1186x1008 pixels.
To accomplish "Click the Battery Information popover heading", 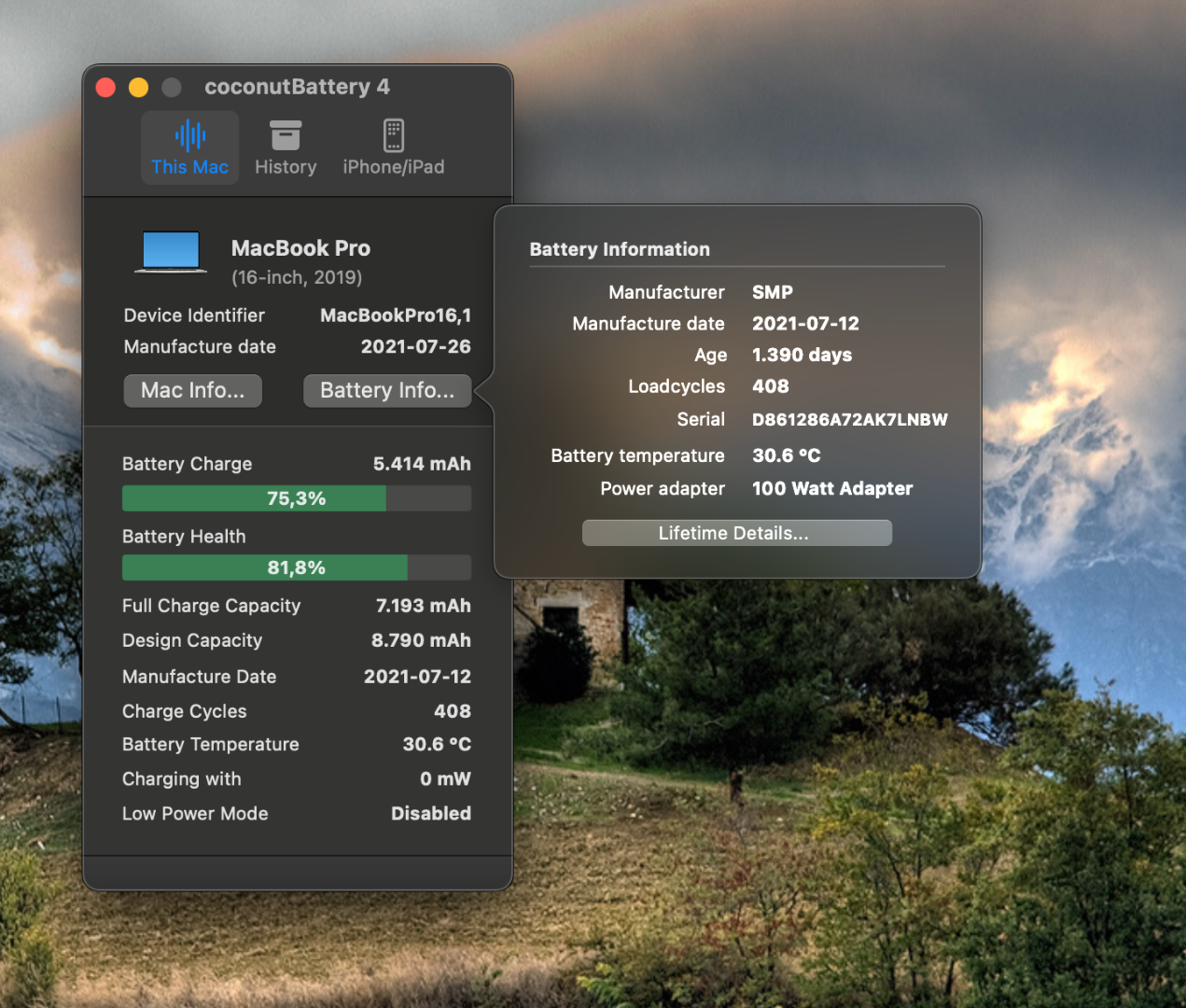I will 620,249.
